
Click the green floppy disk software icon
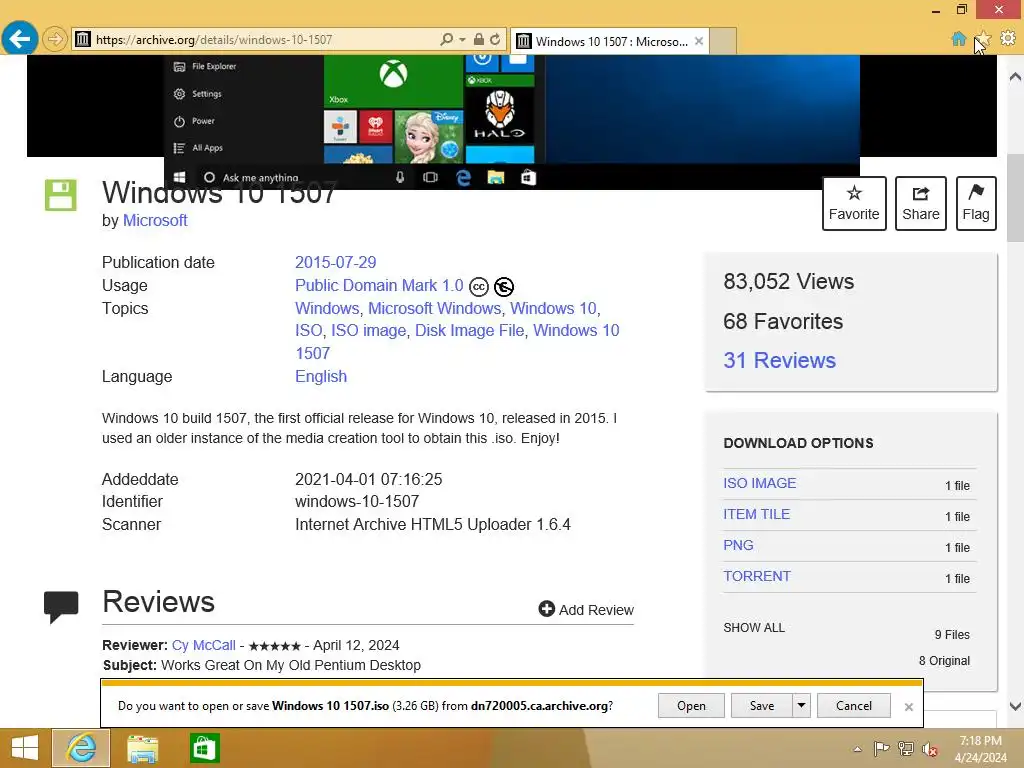(61, 195)
